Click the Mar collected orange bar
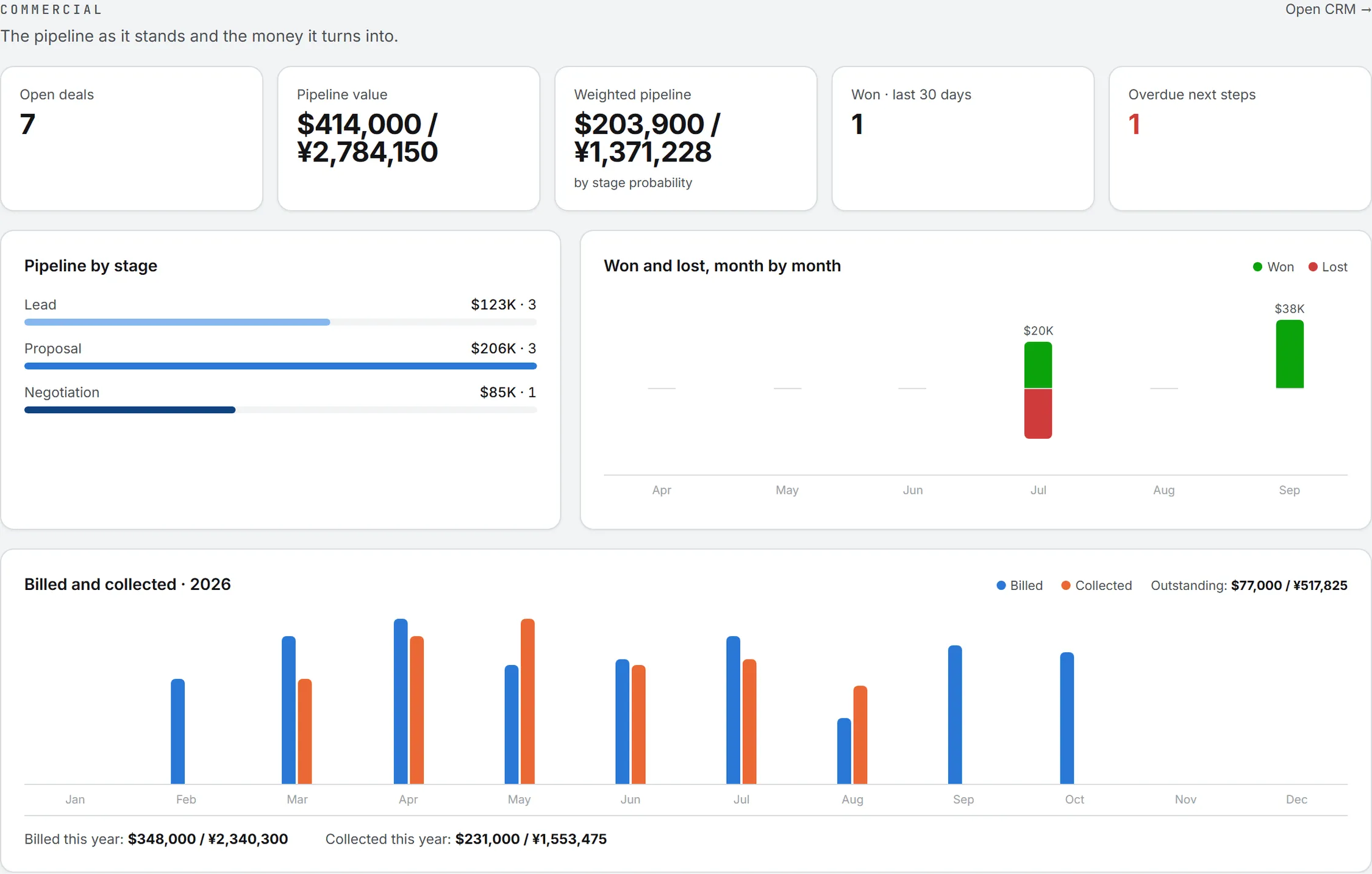This screenshot has width=1372, height=874. point(305,731)
